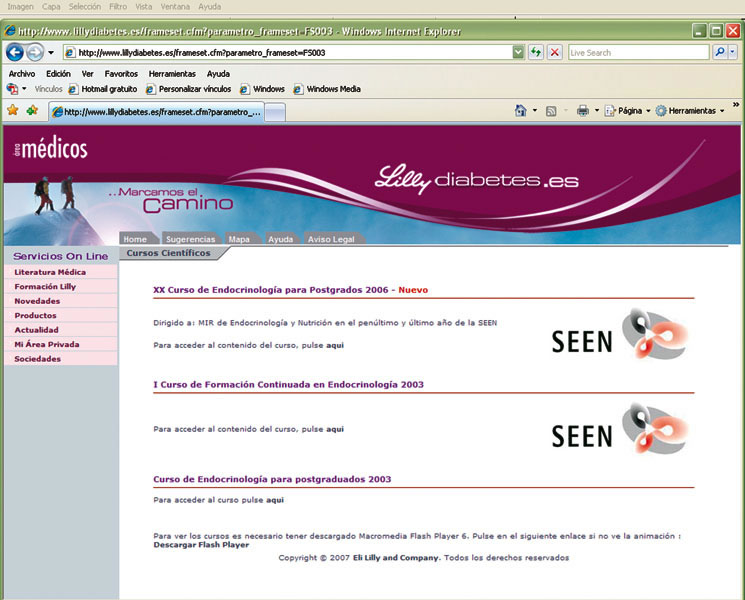This screenshot has width=745, height=600.
Task: Click the Eli Lilly and Company copyright text
Action: (x=397, y=558)
